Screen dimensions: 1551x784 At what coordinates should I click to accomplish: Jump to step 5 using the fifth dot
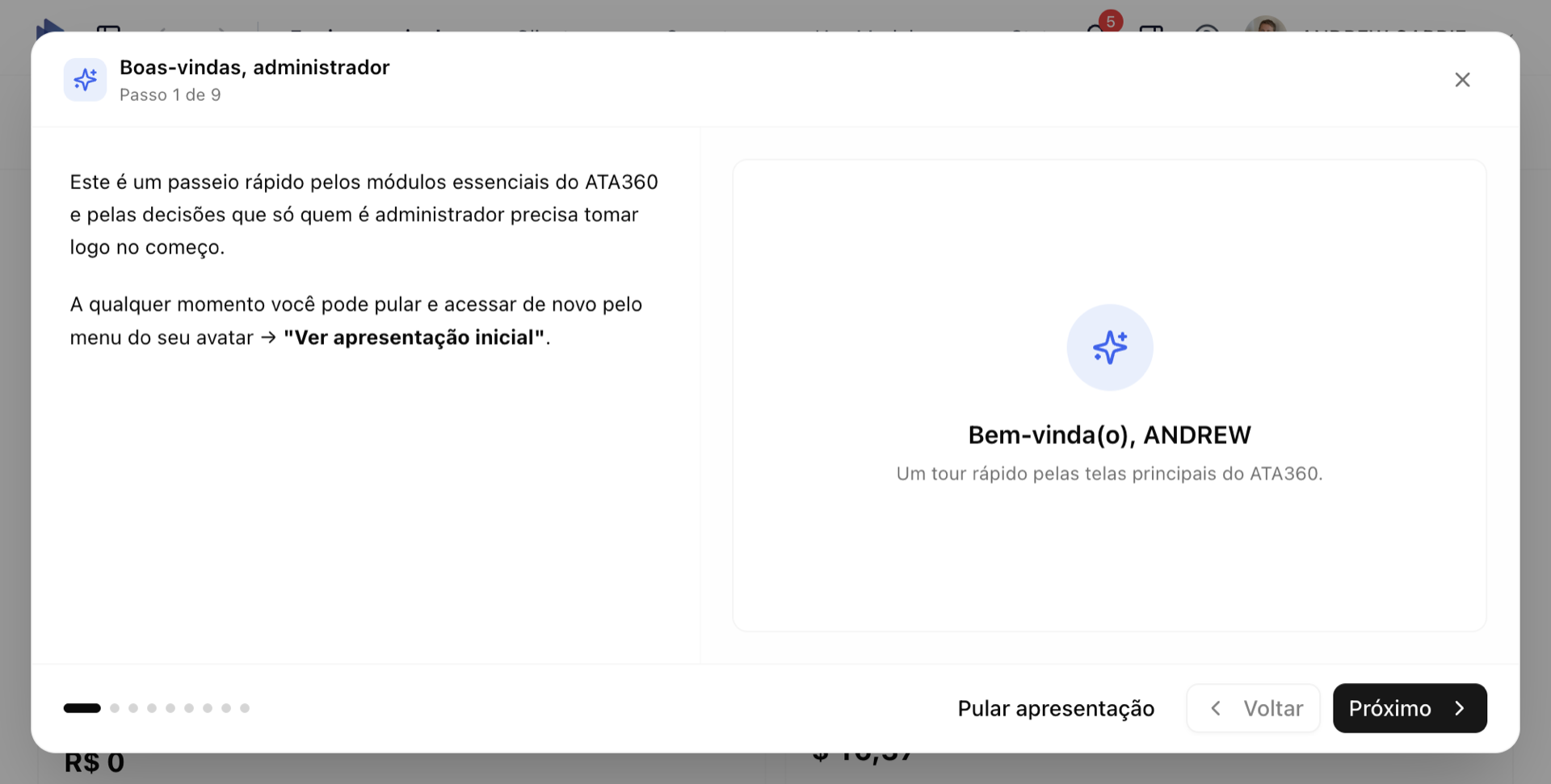pos(170,708)
